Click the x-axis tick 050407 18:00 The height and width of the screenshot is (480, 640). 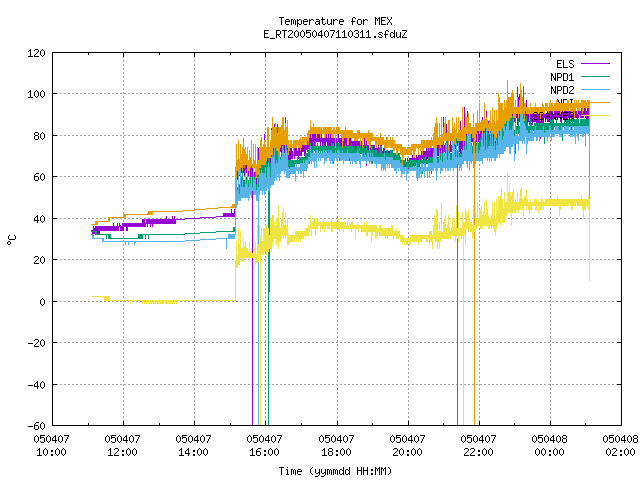tap(336, 446)
